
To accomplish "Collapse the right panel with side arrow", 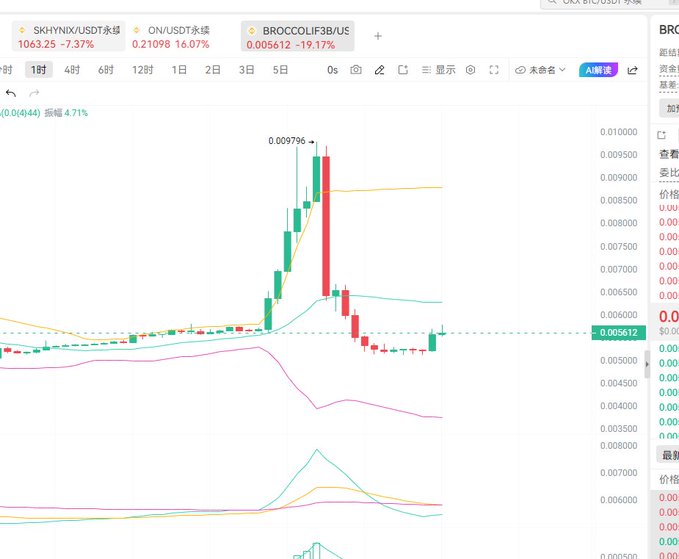I will coord(647,365).
